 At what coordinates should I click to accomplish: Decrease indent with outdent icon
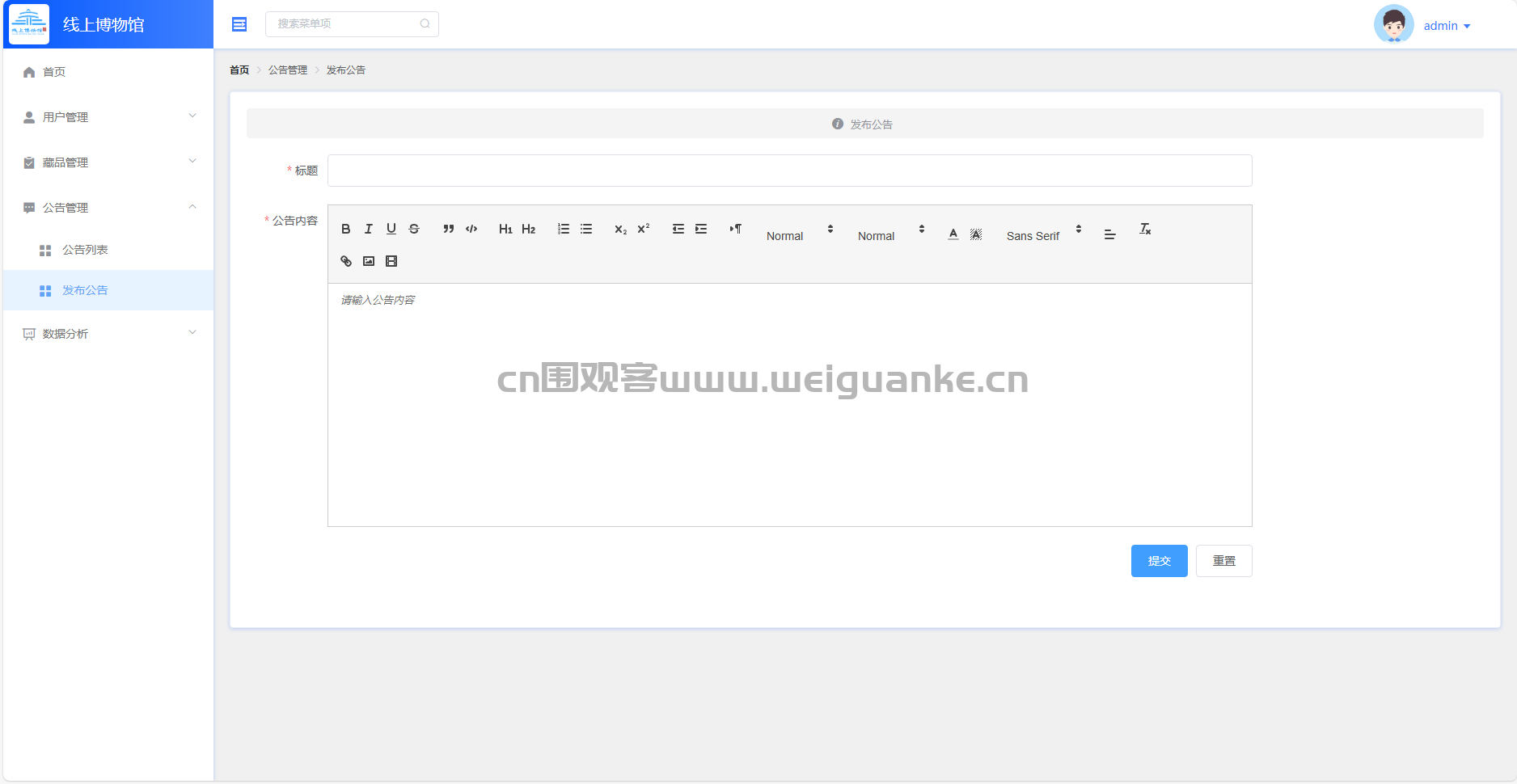coord(678,229)
